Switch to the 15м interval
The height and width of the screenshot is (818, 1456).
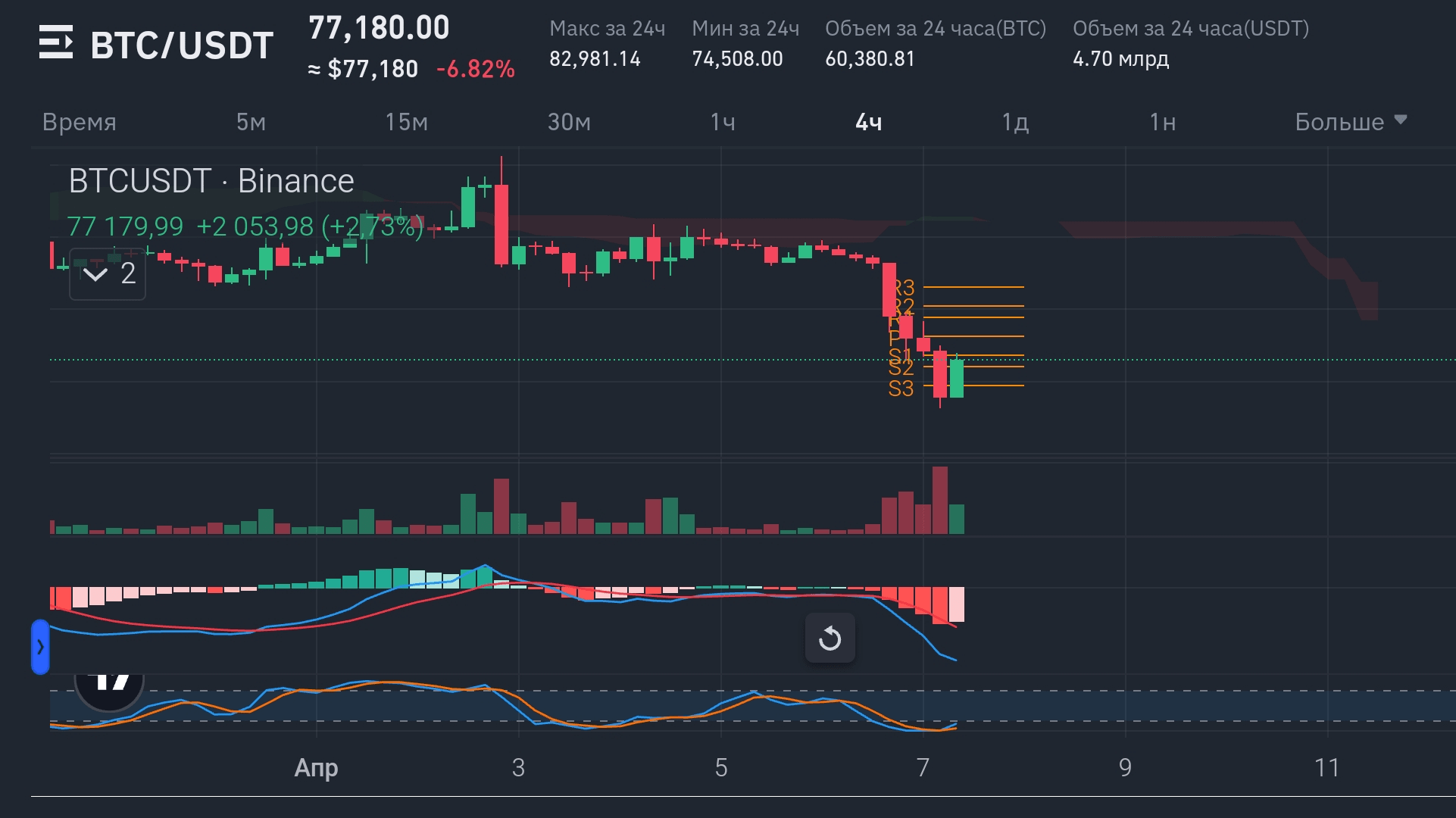point(406,122)
